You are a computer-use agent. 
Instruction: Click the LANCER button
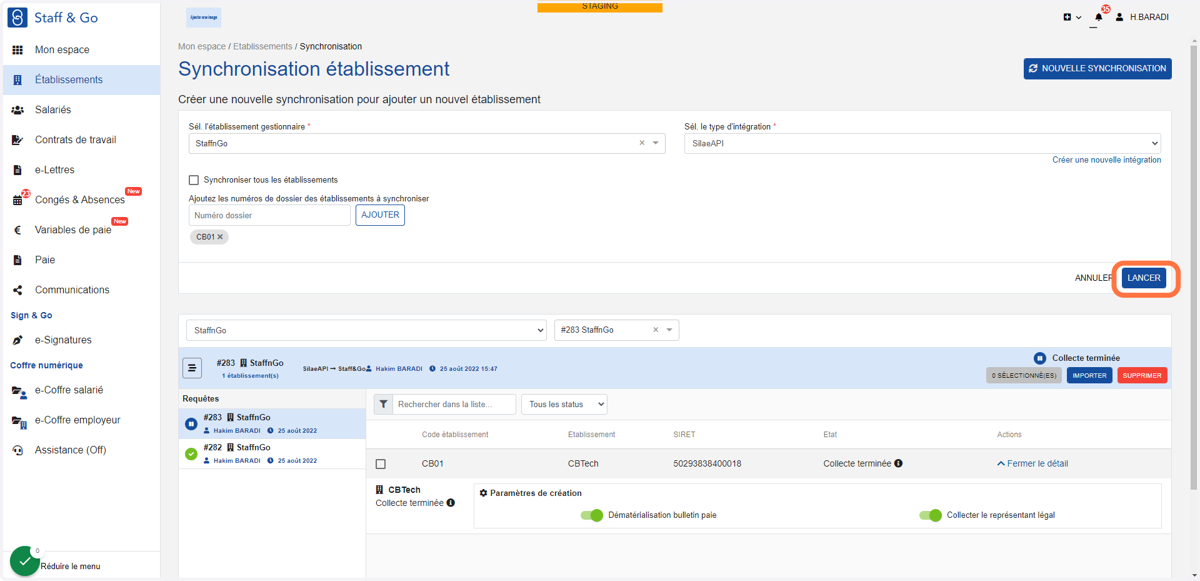click(1144, 278)
